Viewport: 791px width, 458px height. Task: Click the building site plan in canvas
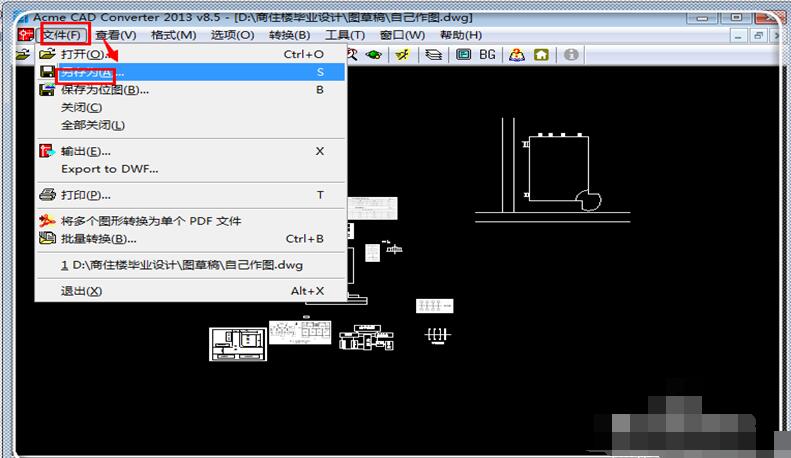tap(552, 170)
